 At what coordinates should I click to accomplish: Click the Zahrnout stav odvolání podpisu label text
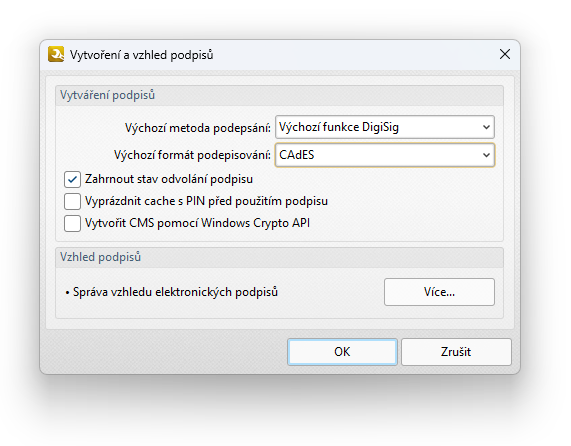169,179
